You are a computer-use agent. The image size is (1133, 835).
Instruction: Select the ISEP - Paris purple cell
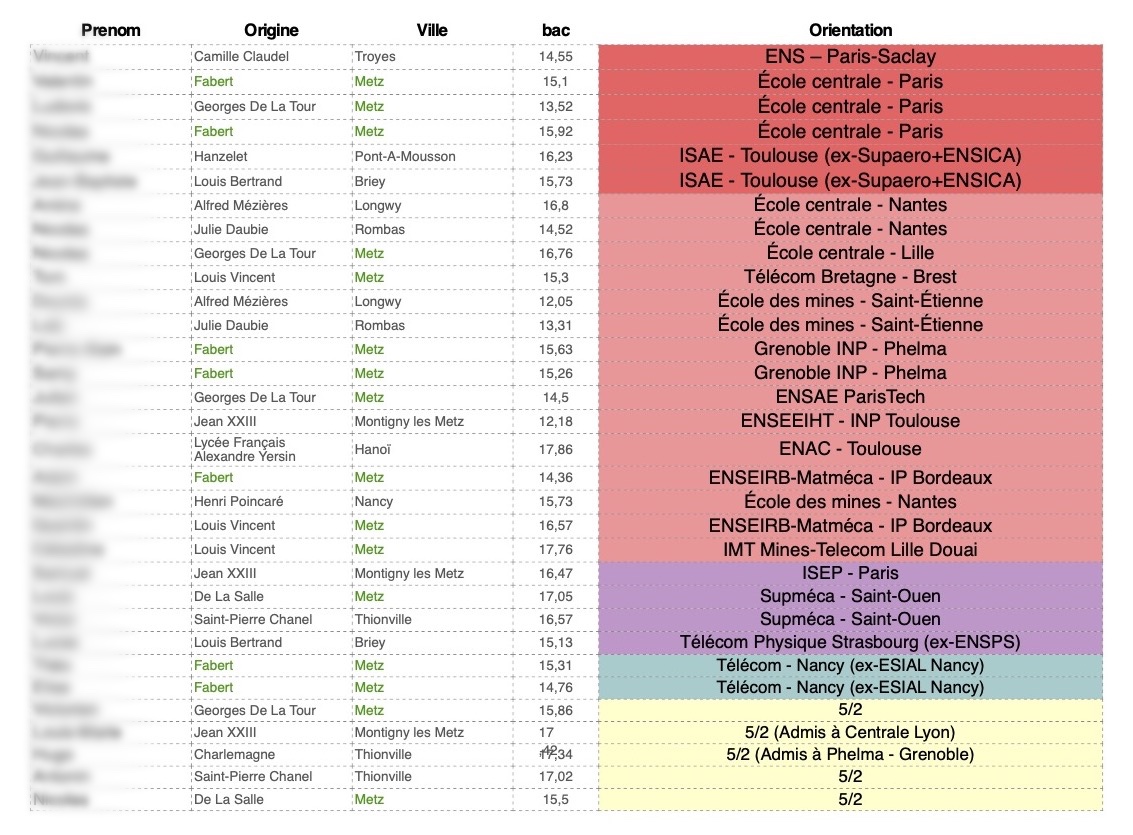(850, 573)
